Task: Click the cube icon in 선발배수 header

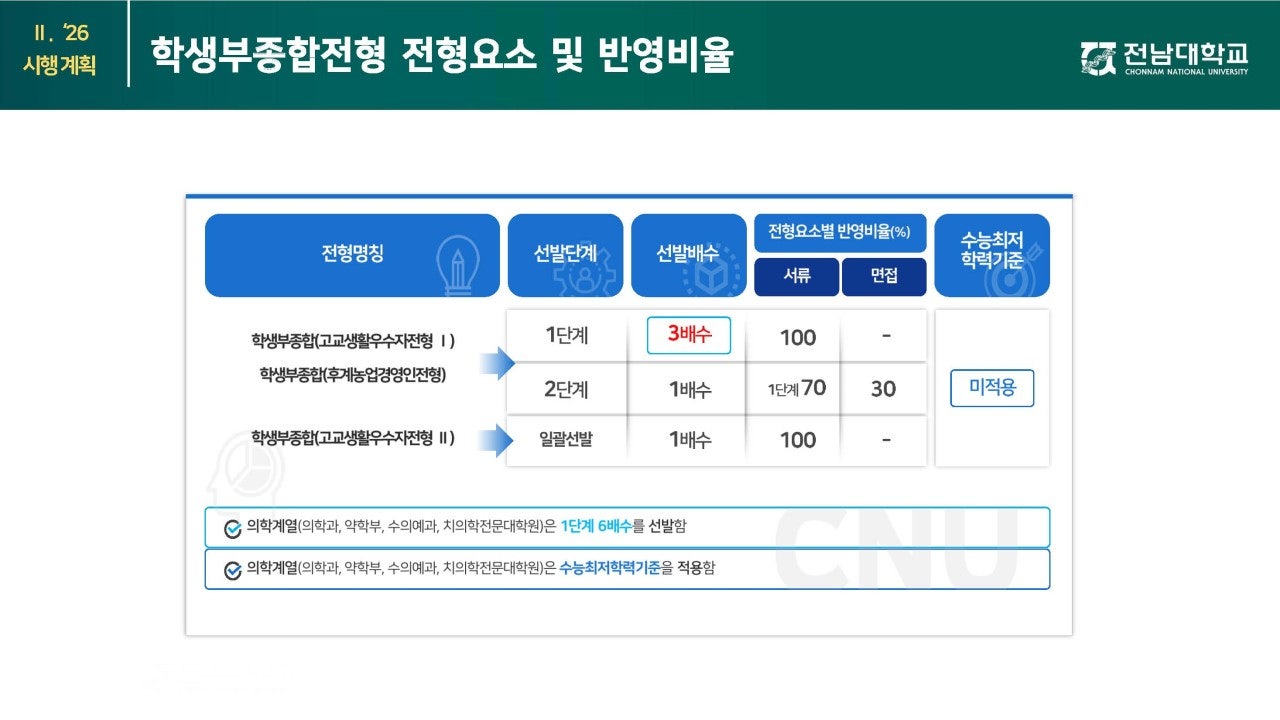Action: coord(712,270)
